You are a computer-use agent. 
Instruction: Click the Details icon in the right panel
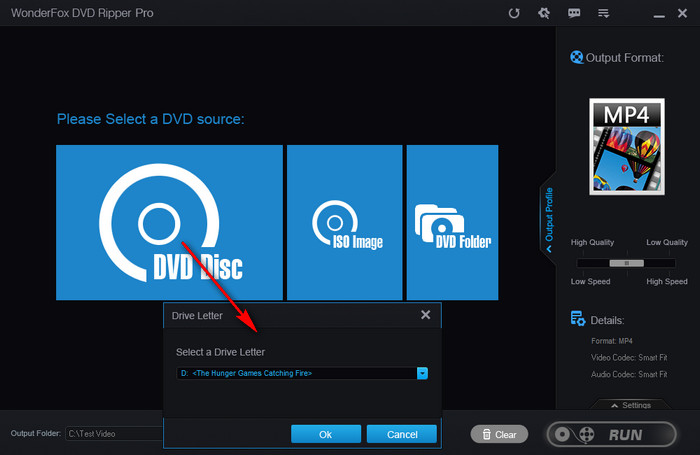click(x=578, y=319)
